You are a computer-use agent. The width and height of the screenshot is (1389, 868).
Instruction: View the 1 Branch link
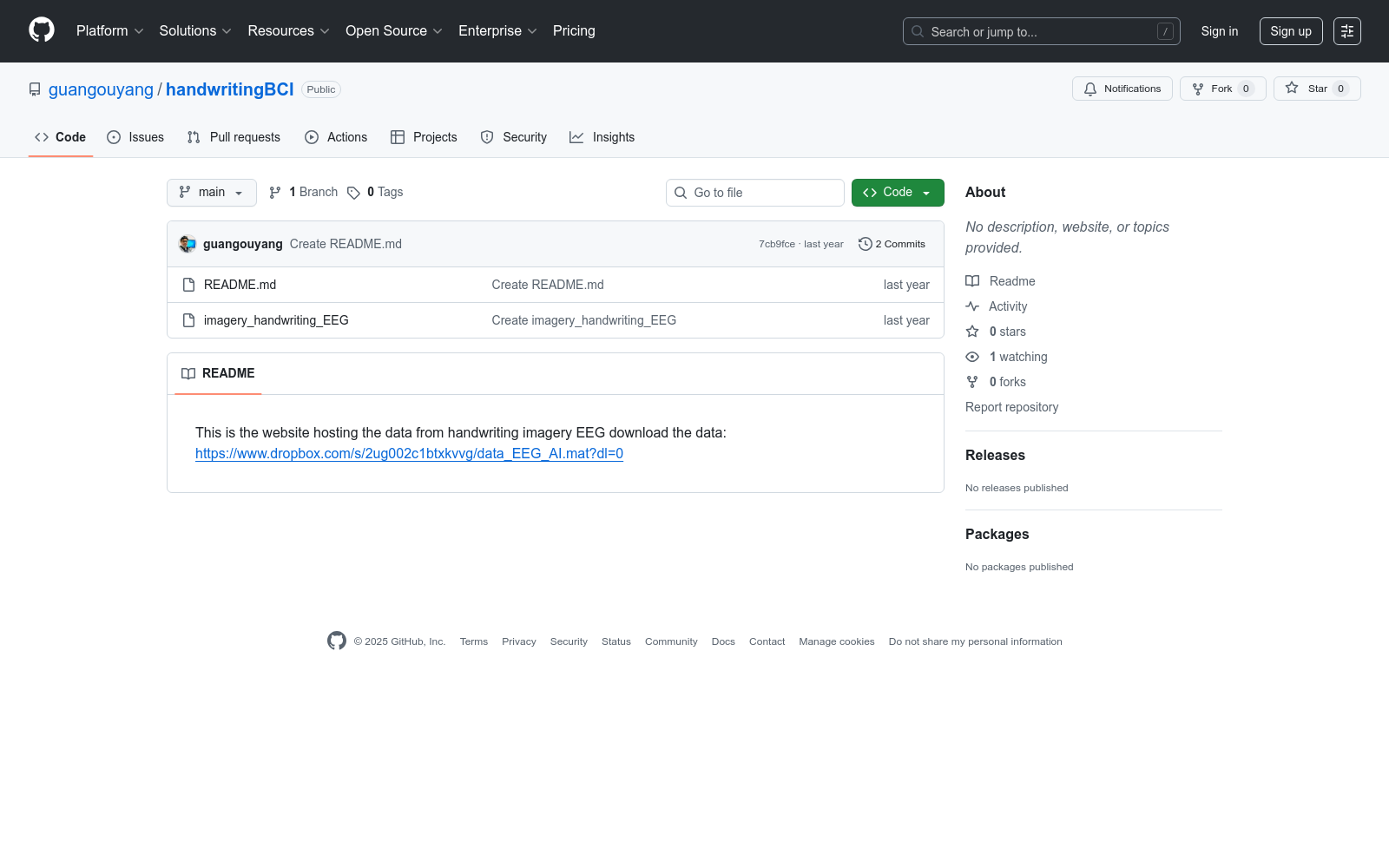[303, 193]
